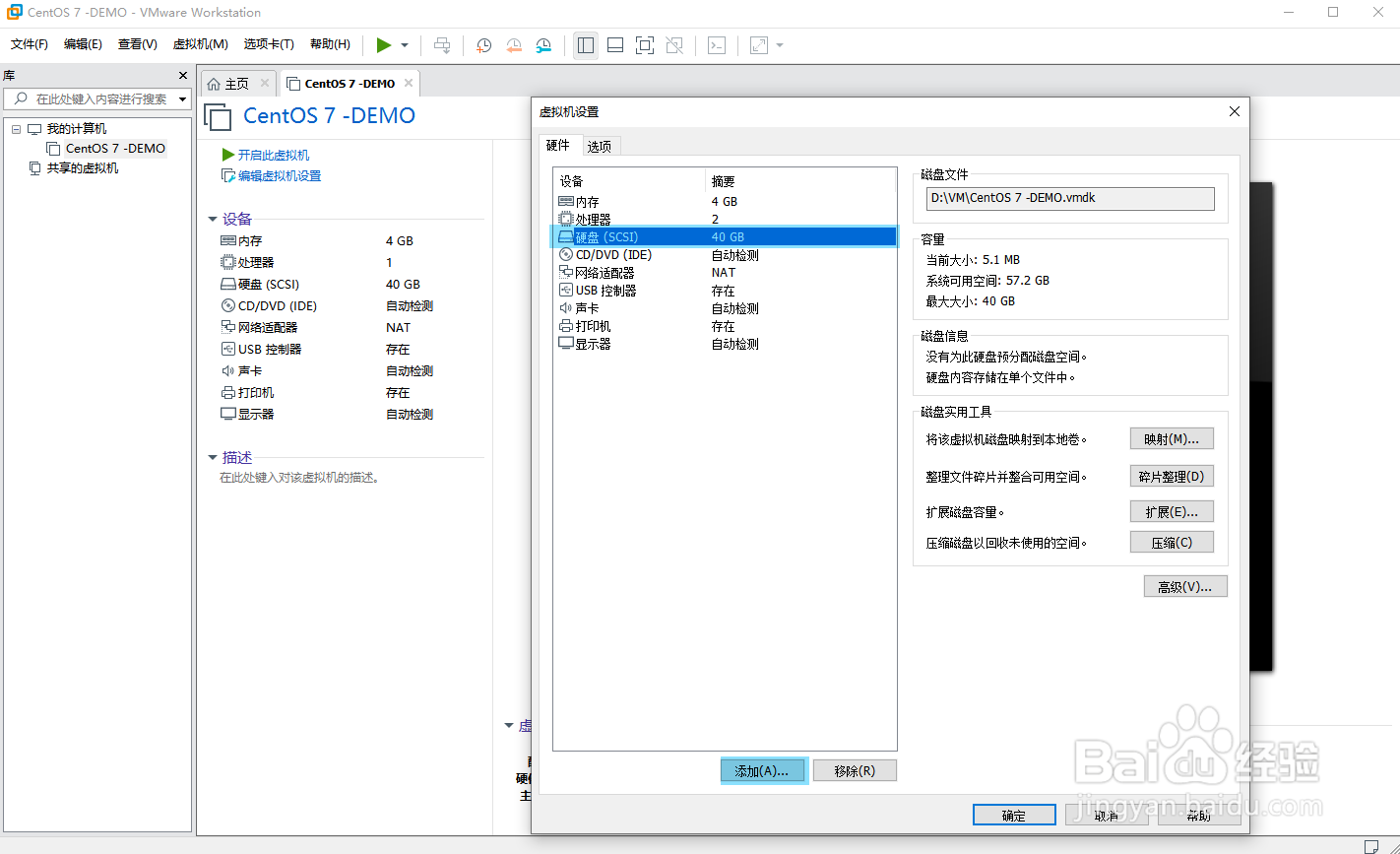Collapse the 描述 section
This screenshot has width=1400, height=854.
(x=212, y=458)
